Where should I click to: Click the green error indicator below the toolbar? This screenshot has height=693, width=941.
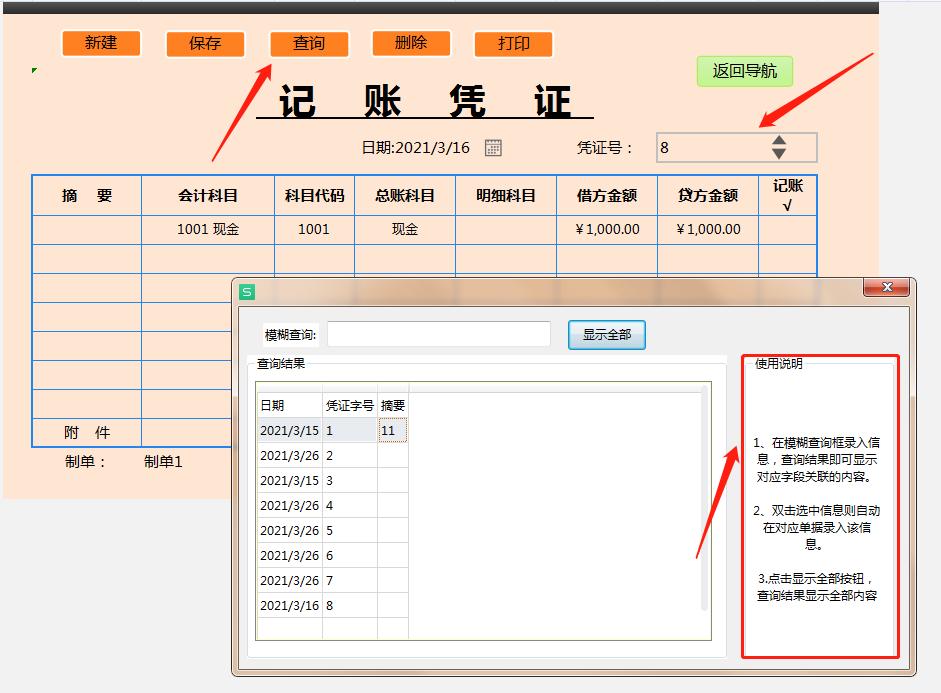(33, 71)
